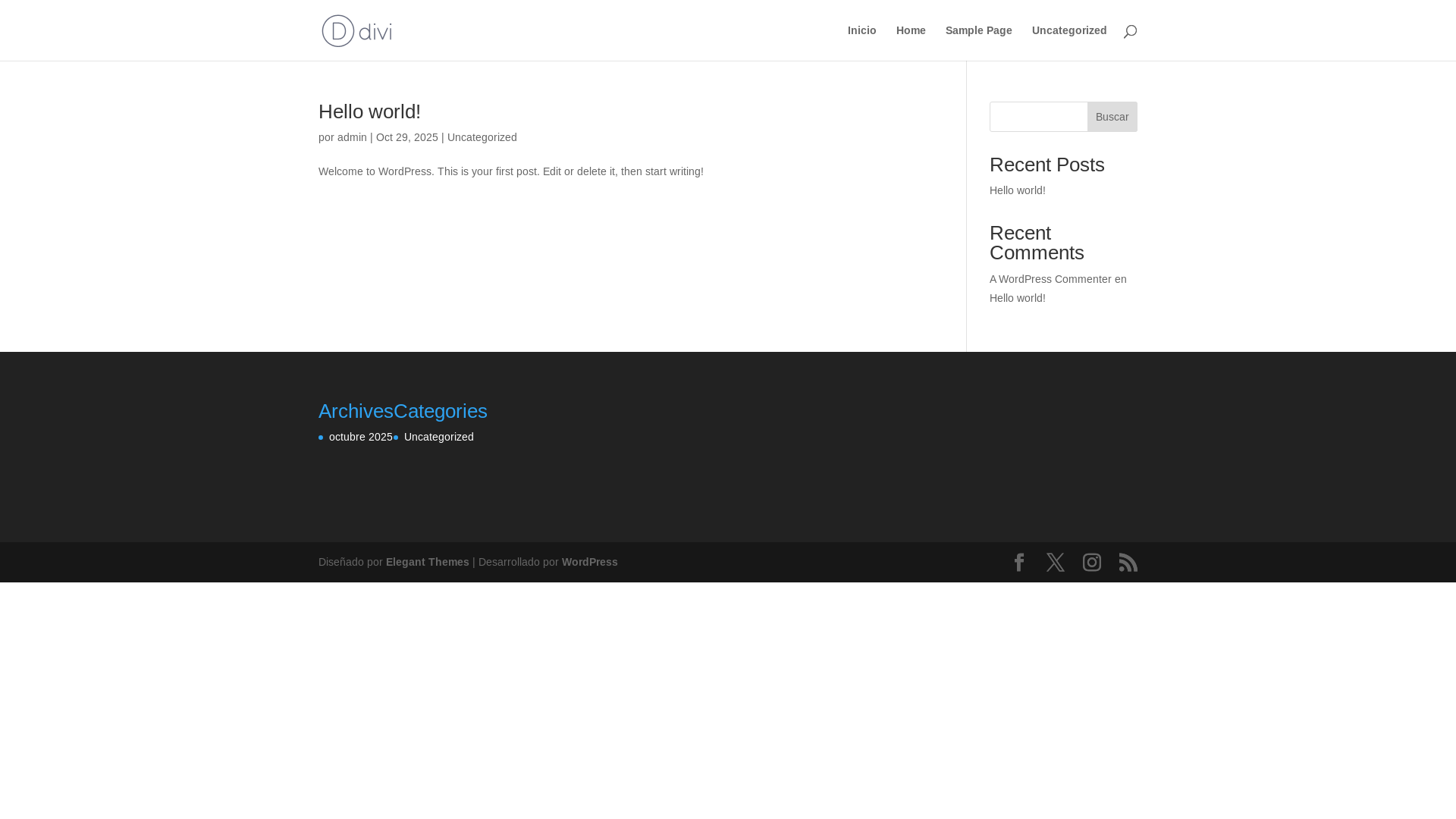This screenshot has width=1456, height=819.
Task: Open Hello world! under Recent Posts
Action: [x=1018, y=190]
